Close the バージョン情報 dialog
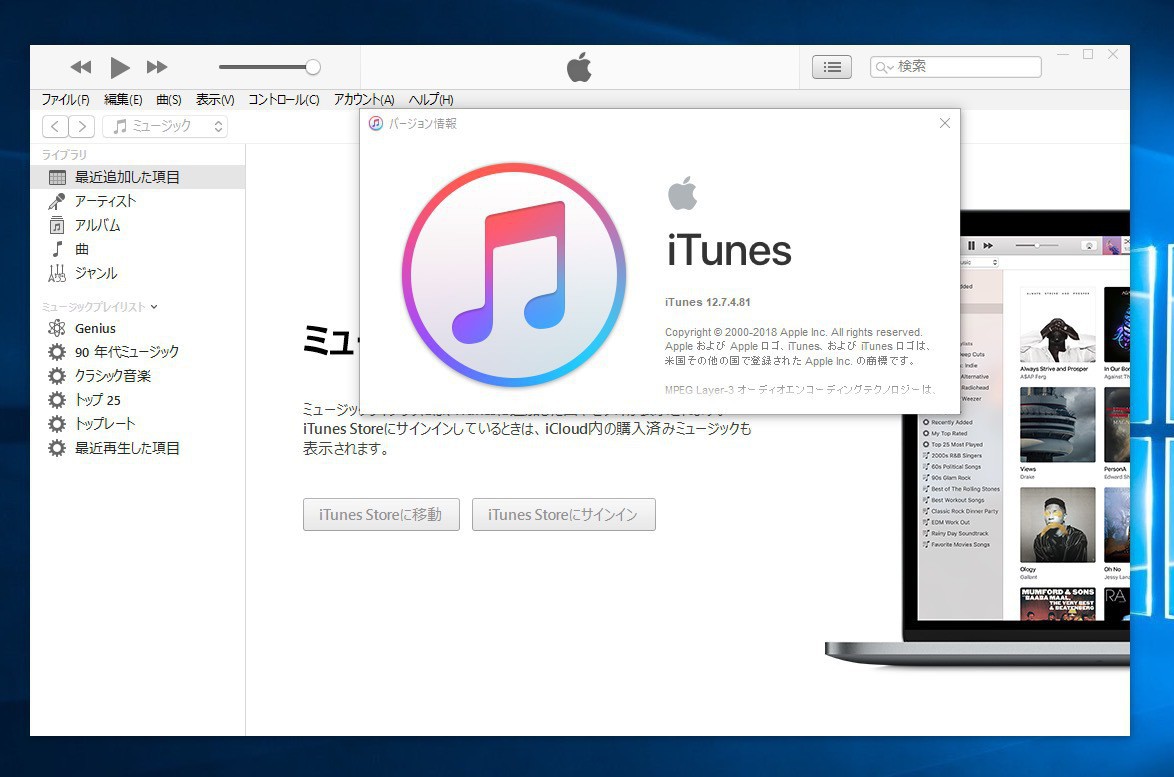Screen dimensions: 1174x777 (945, 123)
